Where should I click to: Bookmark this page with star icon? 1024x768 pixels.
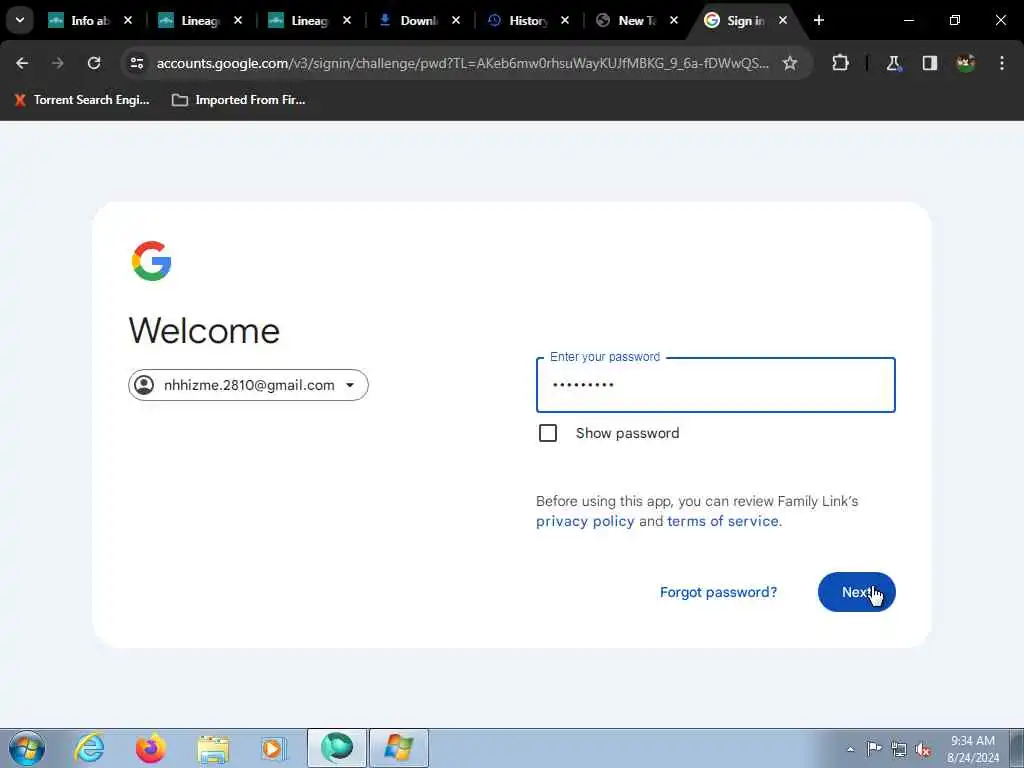[790, 63]
